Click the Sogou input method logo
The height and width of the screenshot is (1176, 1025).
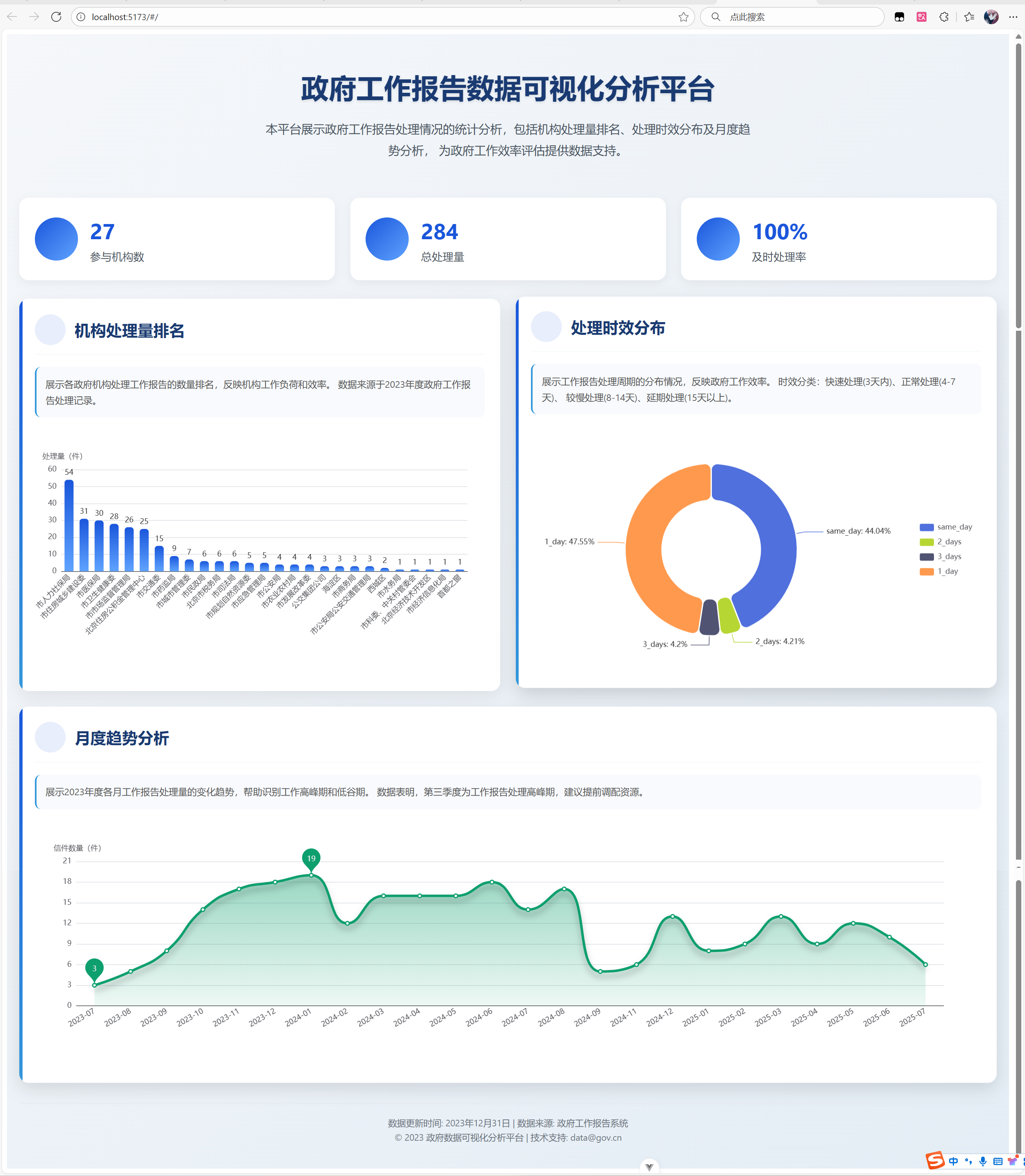point(935,1160)
